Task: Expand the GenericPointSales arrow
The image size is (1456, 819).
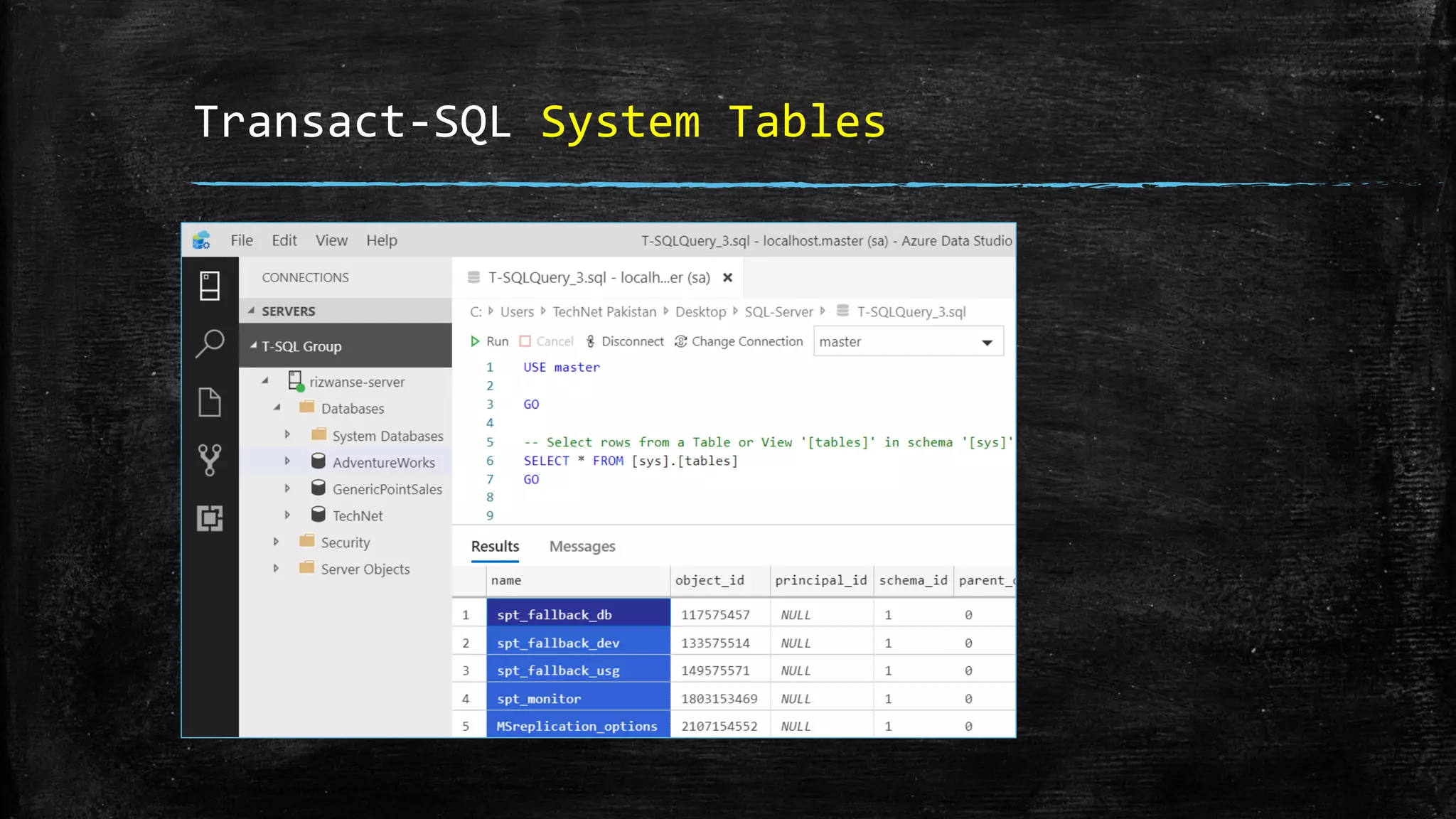Action: [x=287, y=488]
